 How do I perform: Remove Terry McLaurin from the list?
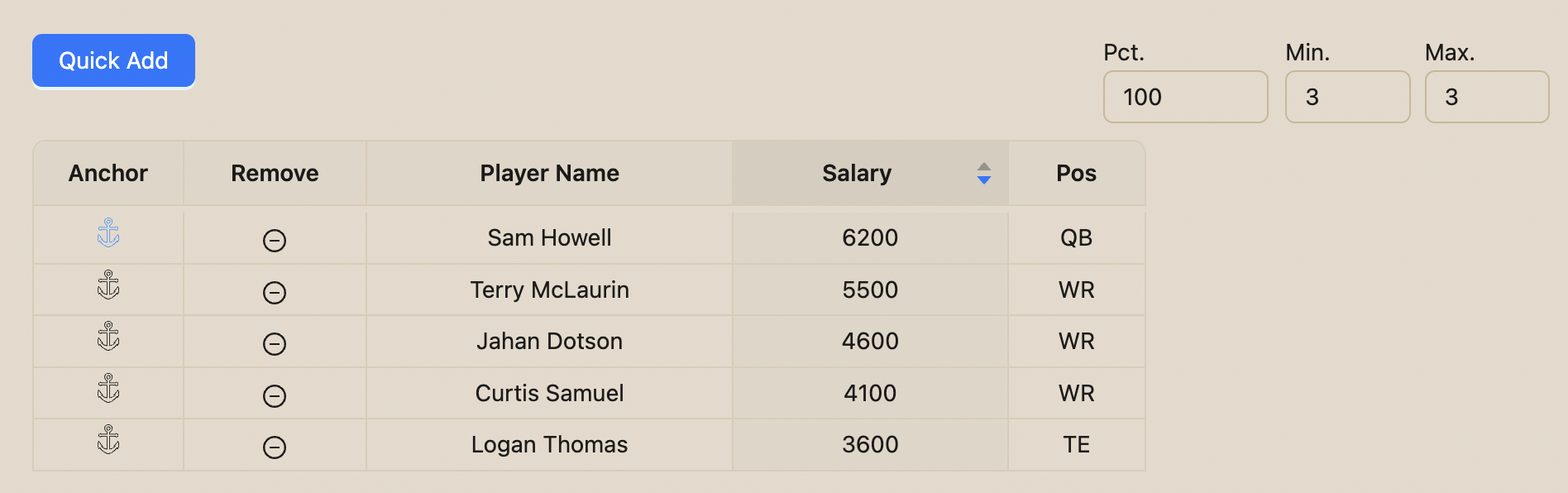[x=275, y=293]
